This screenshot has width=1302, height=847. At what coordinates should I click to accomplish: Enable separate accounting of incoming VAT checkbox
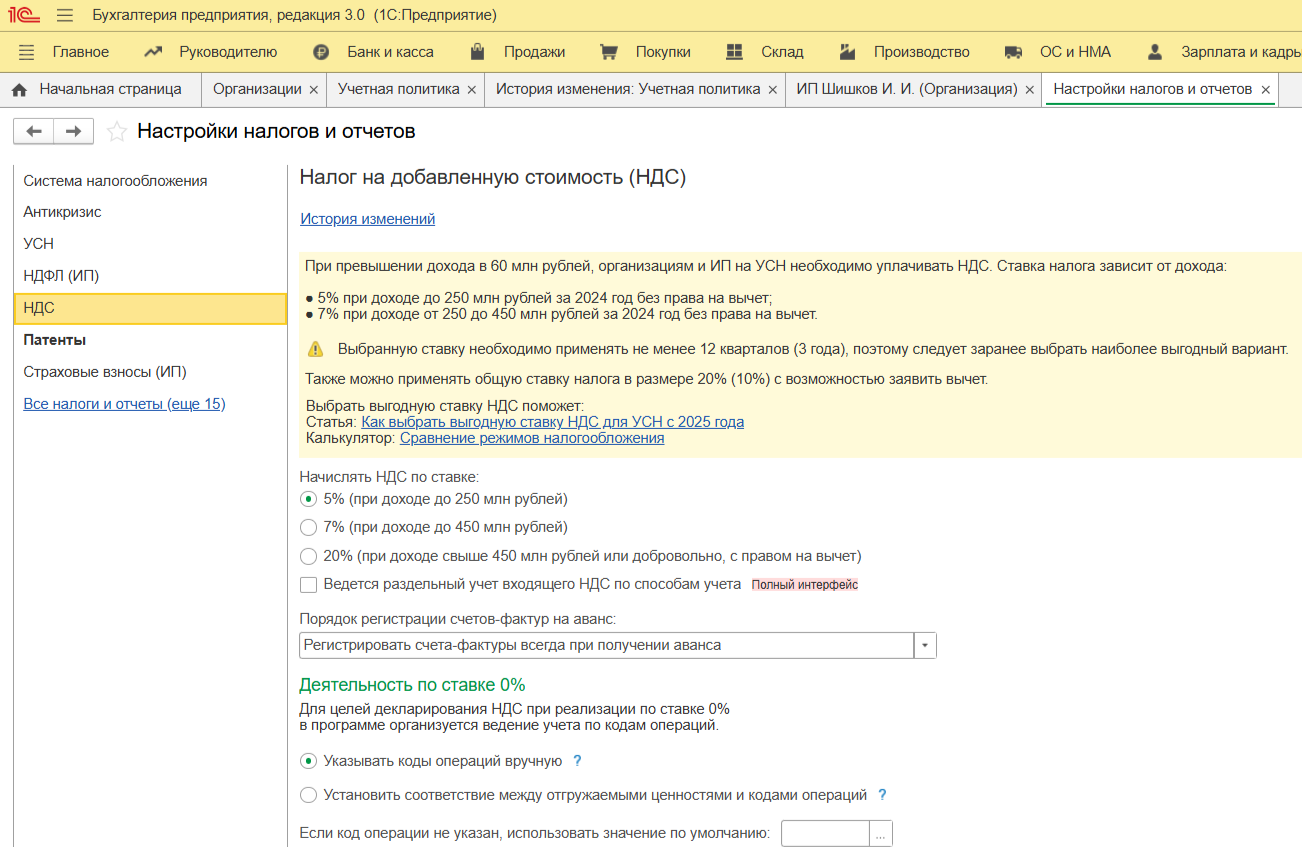click(x=309, y=585)
